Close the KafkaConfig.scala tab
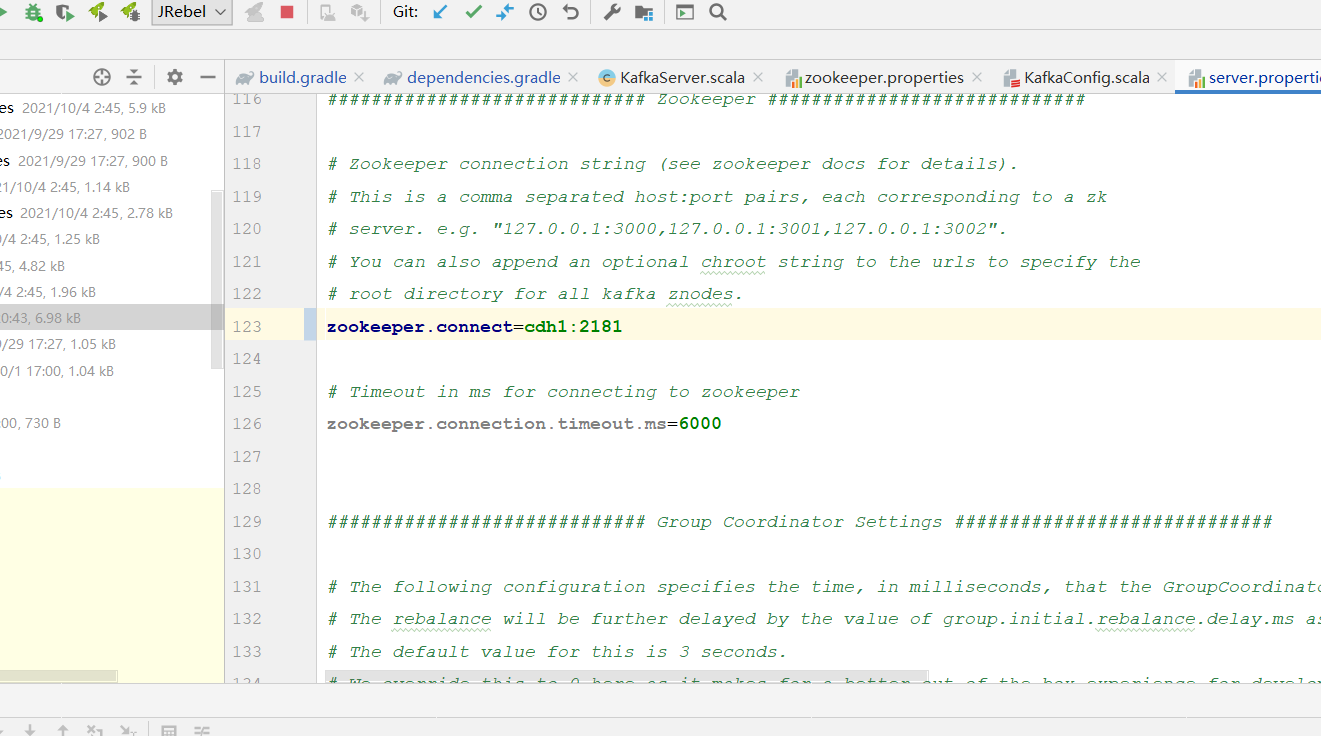 click(x=1162, y=77)
